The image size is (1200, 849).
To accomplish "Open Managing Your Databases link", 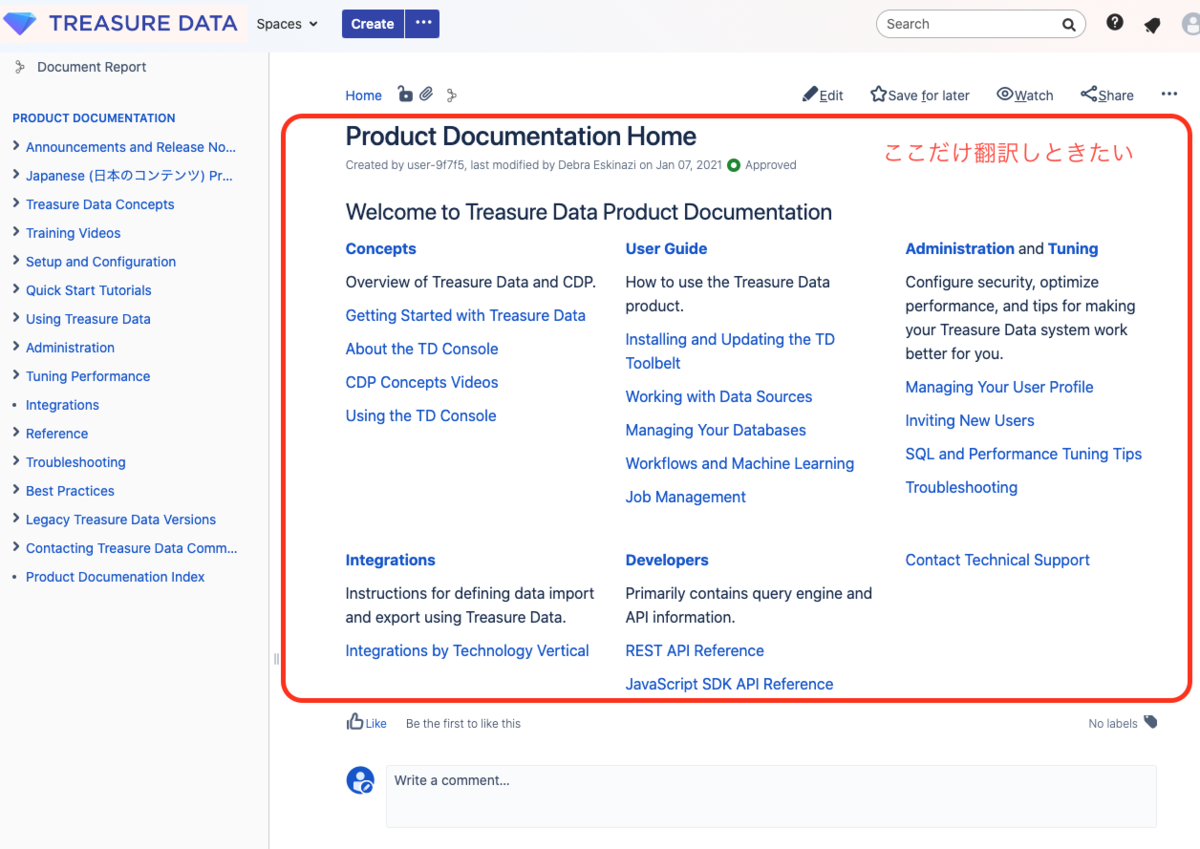I will pos(716,431).
